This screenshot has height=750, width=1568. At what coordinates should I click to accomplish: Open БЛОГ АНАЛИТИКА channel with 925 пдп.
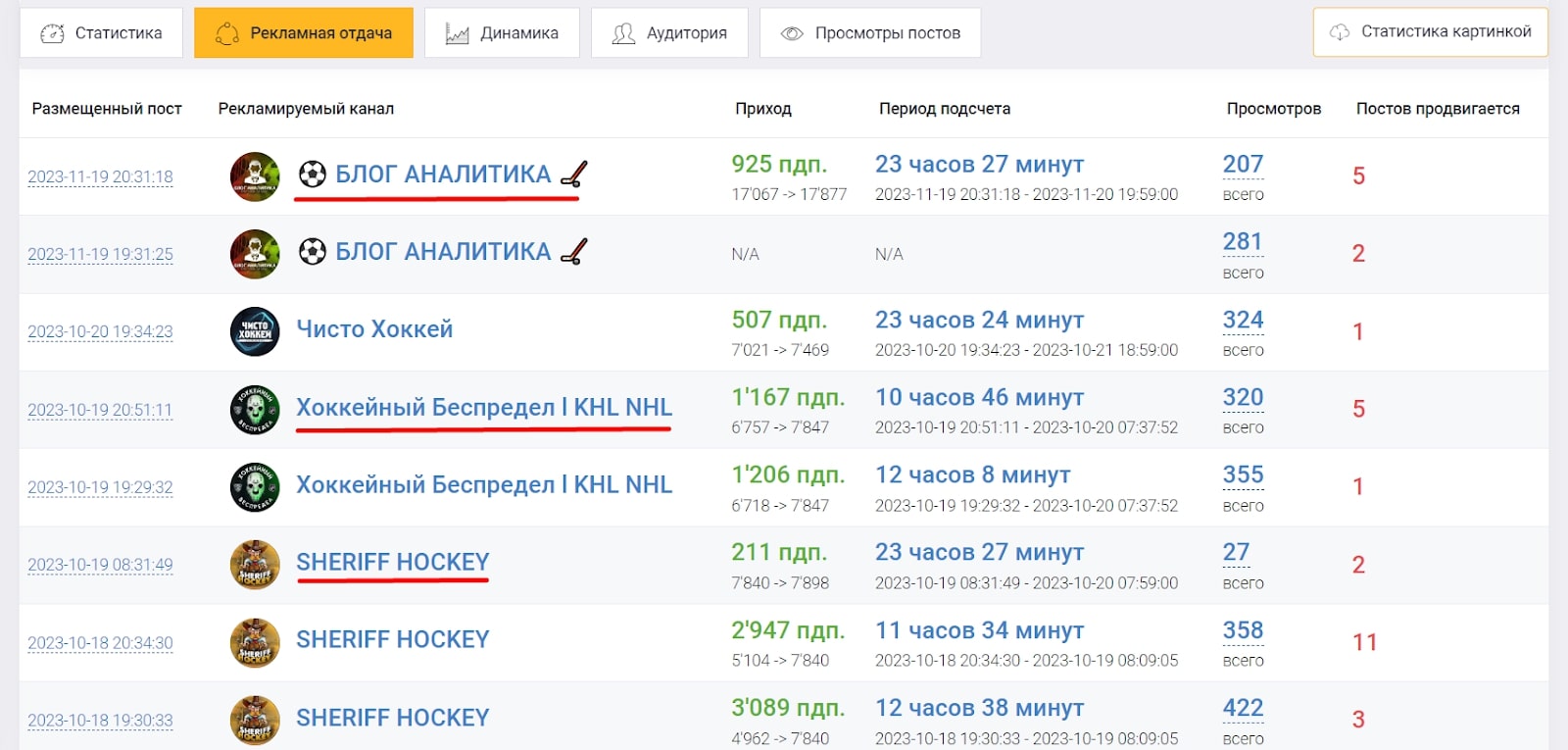tap(443, 174)
